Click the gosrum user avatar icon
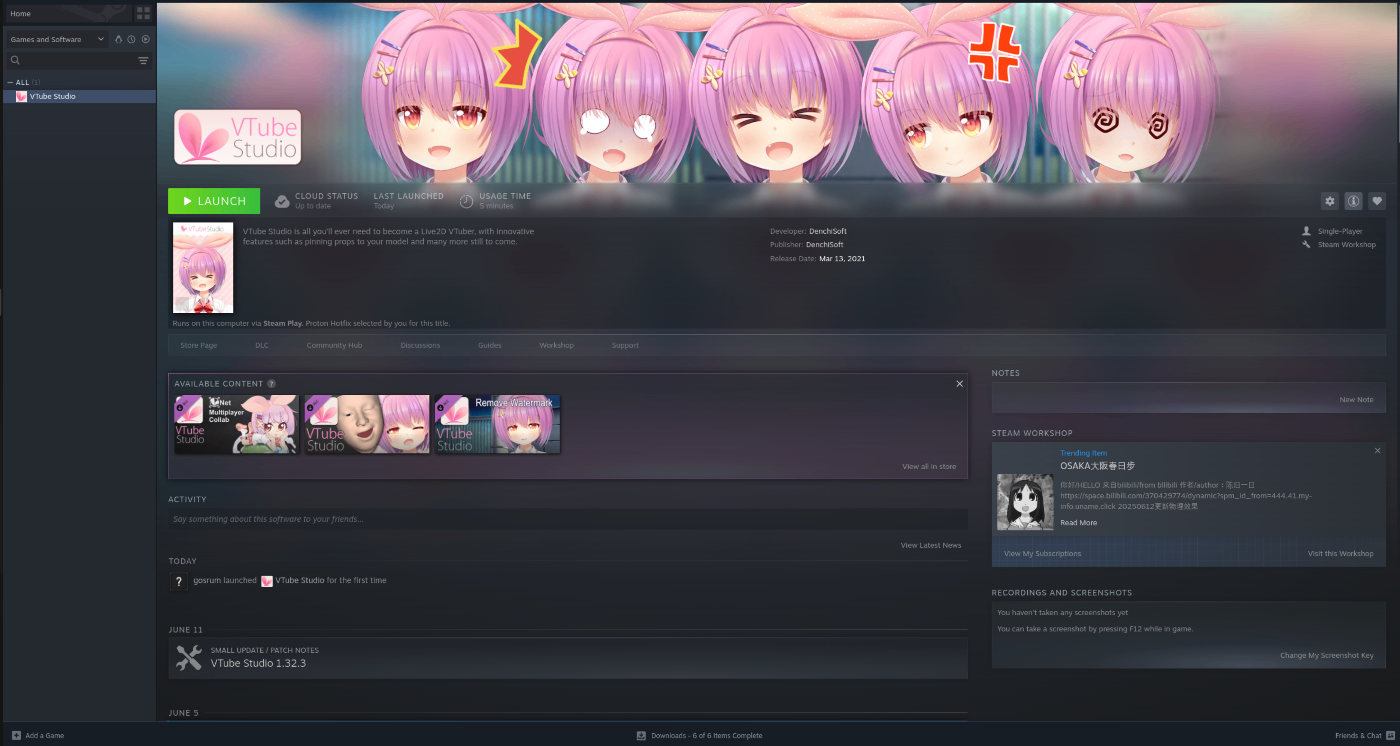 tap(179, 581)
